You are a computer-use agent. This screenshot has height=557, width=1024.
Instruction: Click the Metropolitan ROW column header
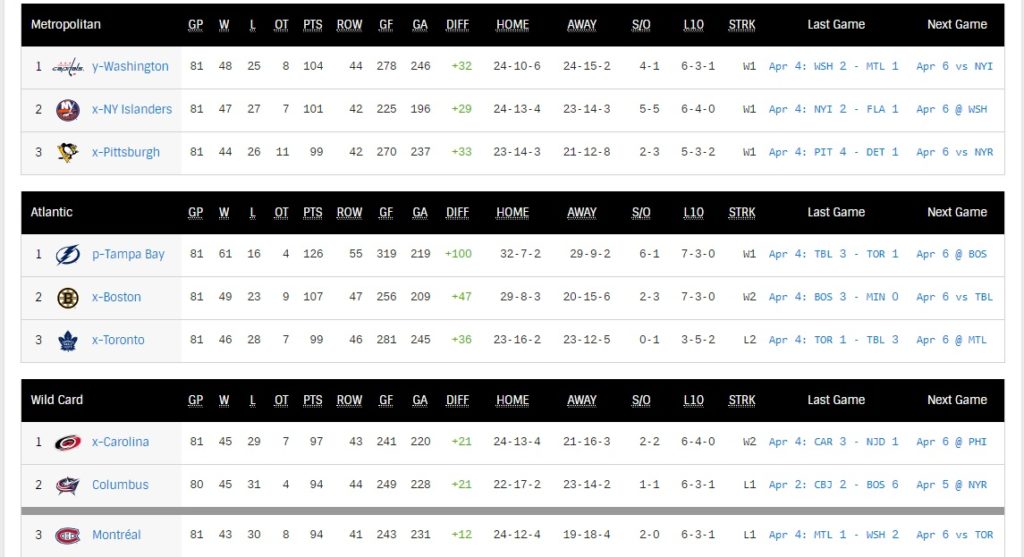[349, 25]
